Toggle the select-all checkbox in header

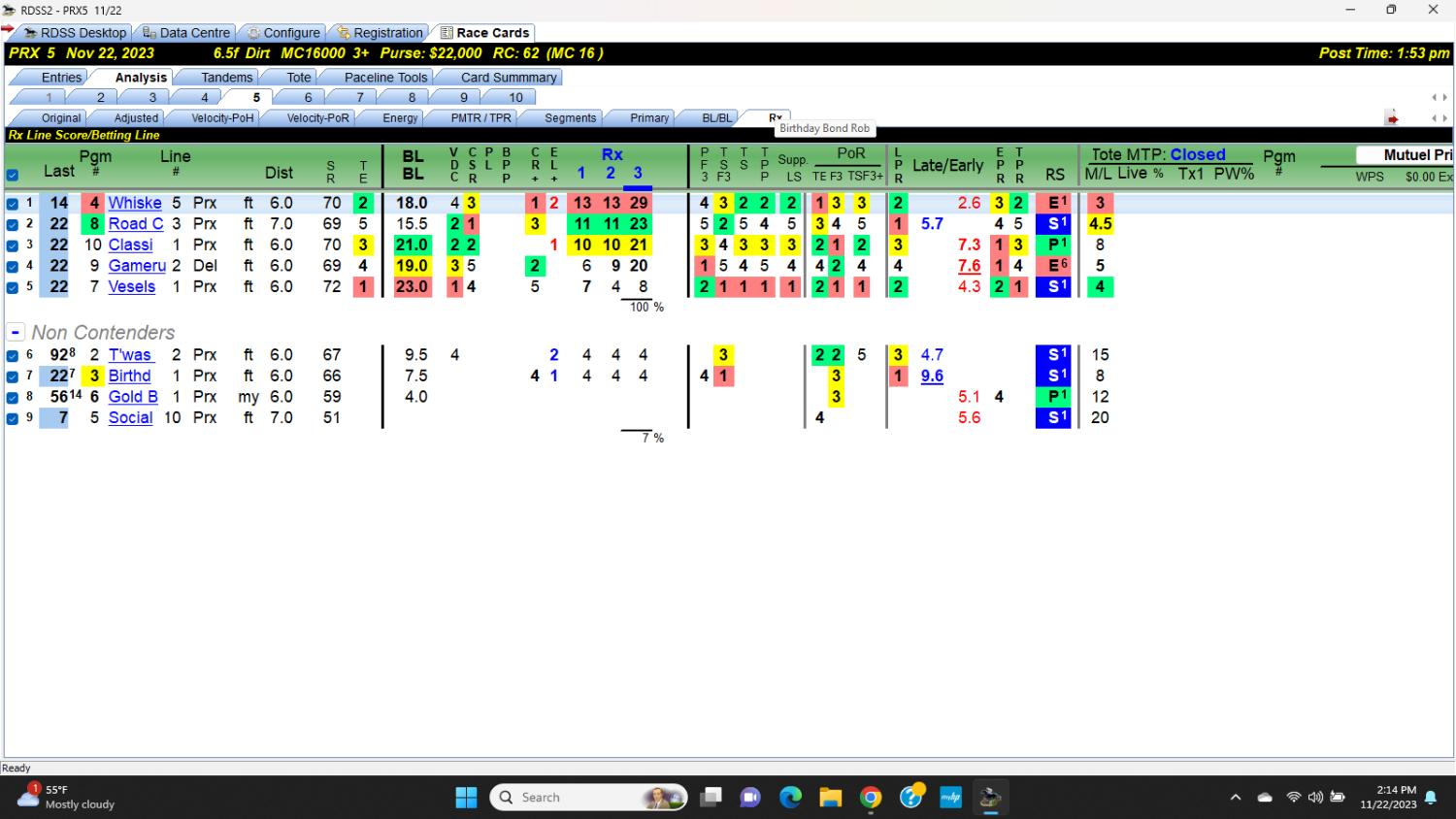click(13, 176)
